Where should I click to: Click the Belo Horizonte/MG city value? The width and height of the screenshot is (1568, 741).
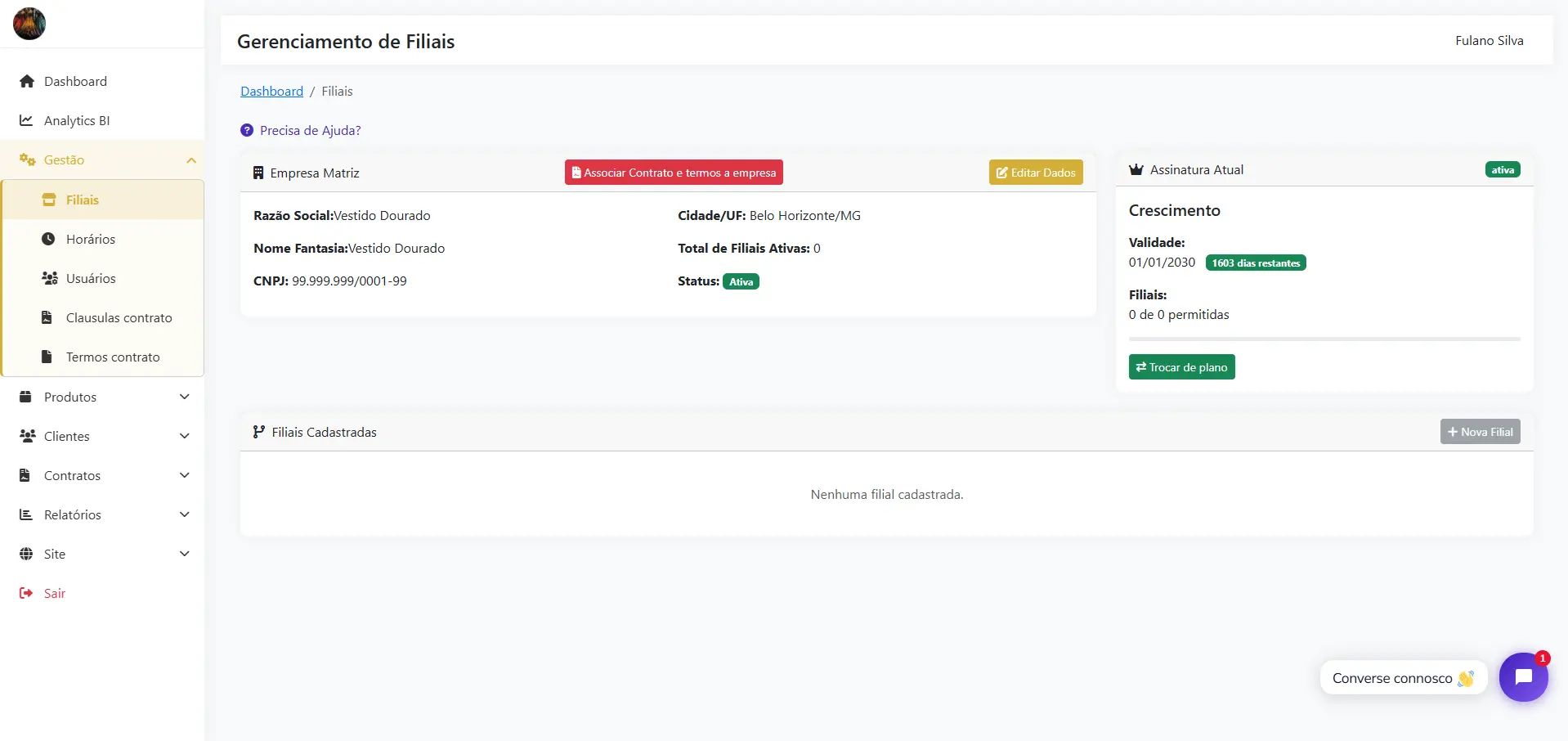[805, 215]
